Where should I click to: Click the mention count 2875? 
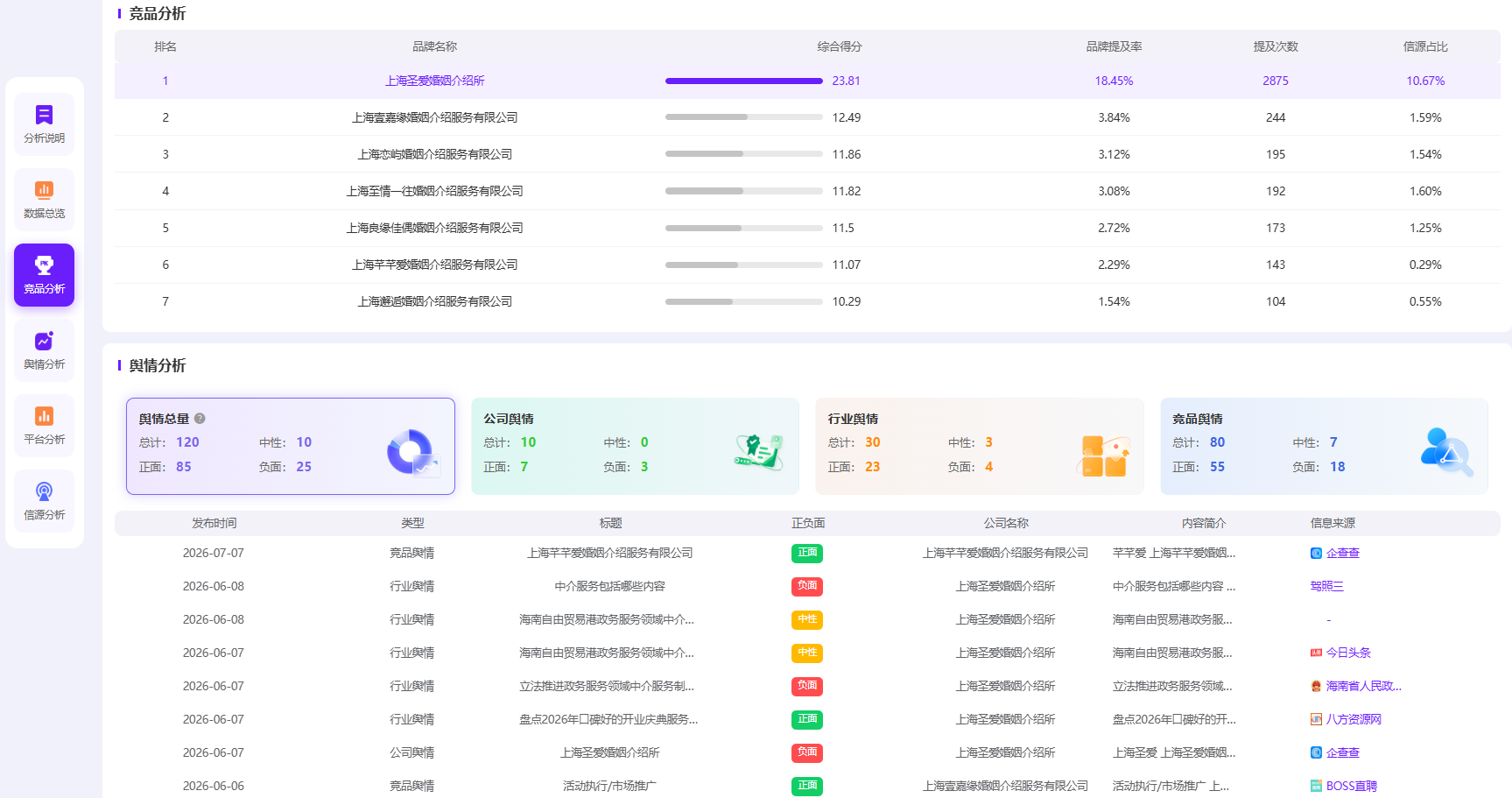coord(1276,81)
